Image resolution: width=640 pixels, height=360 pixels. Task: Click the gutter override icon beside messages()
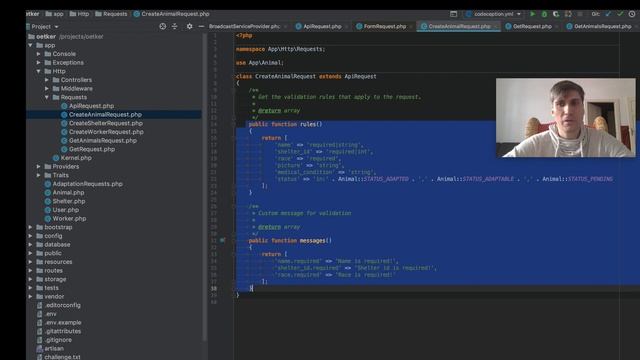(222, 240)
